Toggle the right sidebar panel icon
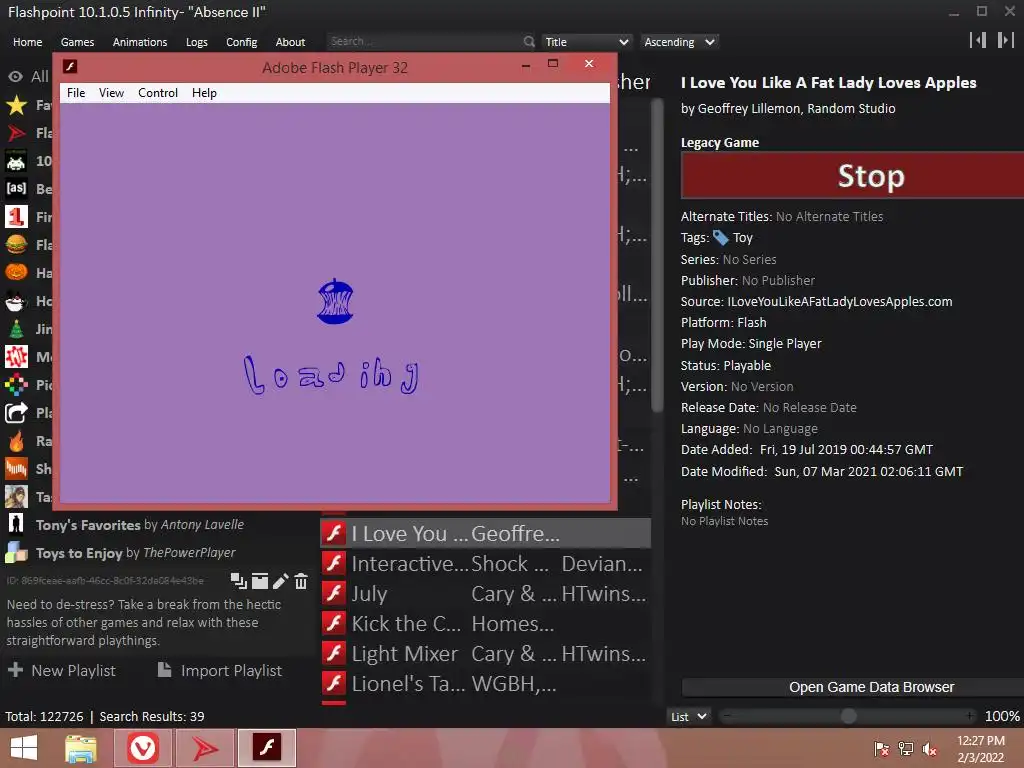Screen dimensions: 1024x768 pos(1006,40)
